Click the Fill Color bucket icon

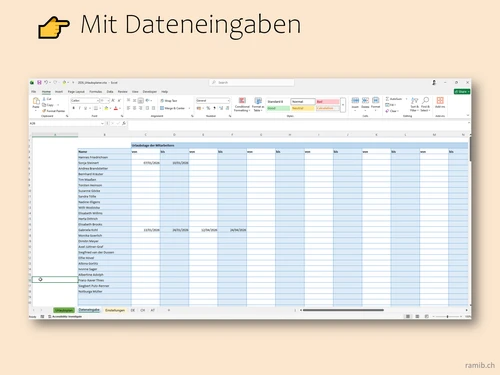(x=106, y=108)
